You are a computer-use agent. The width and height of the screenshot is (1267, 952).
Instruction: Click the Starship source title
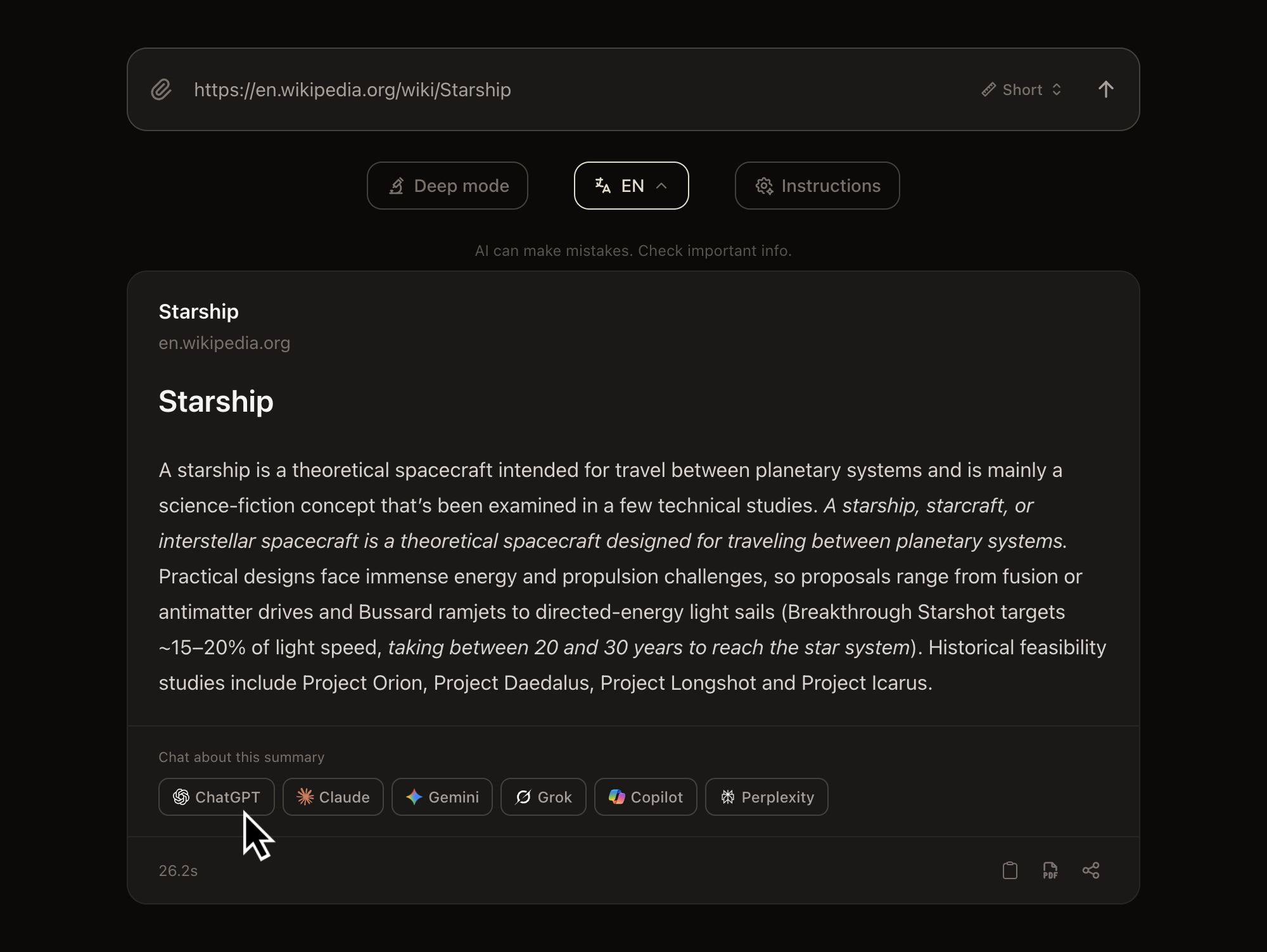tap(198, 312)
